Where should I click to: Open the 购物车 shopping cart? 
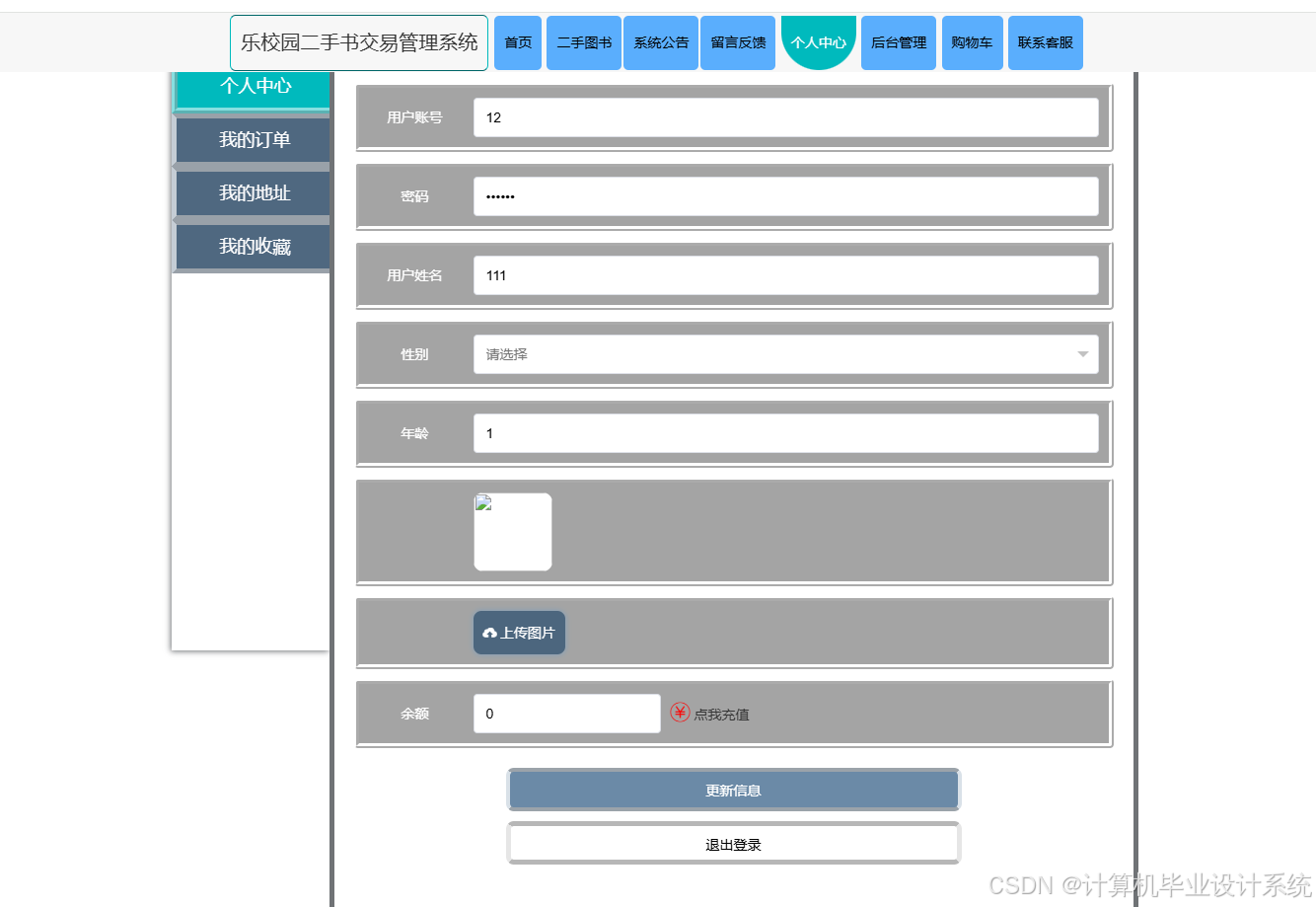pos(972,42)
